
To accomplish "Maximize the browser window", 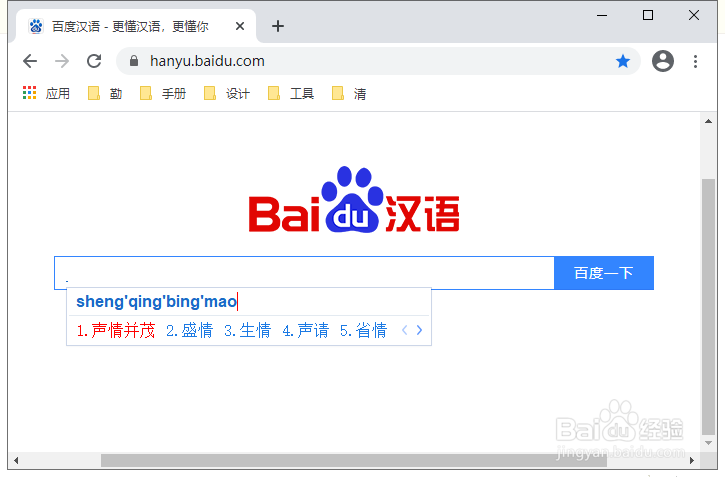I will pos(648,15).
